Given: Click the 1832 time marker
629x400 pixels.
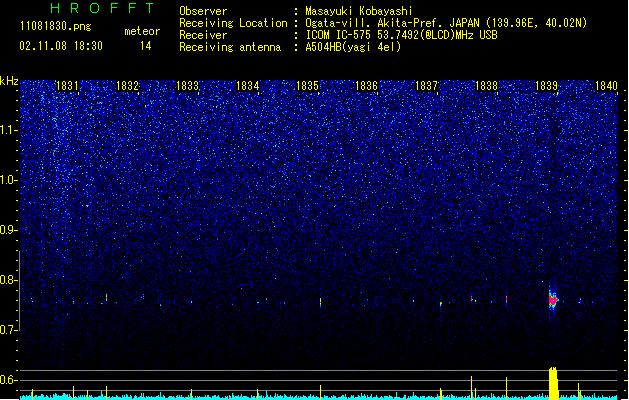Looking at the screenshot, I should coord(127,85).
